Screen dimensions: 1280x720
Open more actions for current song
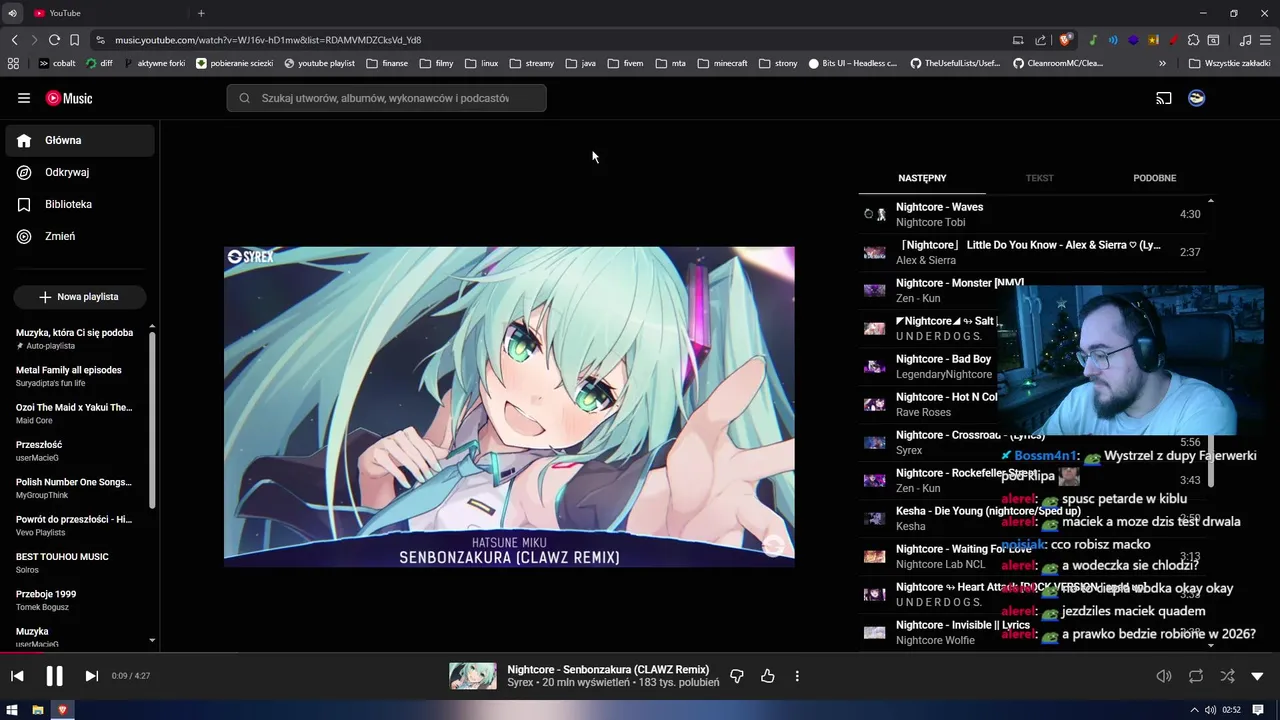(x=797, y=676)
